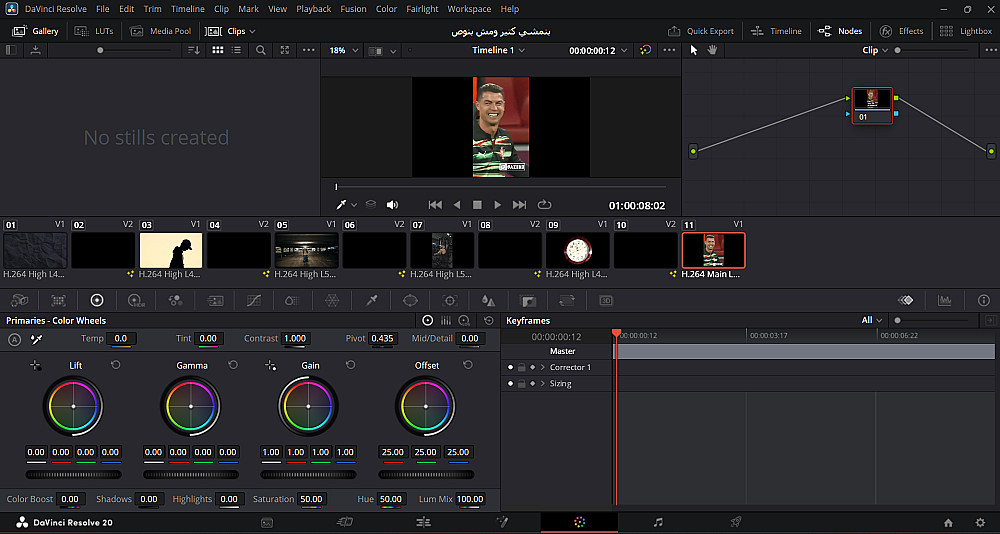
Task: Reset the Lift color wheel
Action: click(x=115, y=366)
